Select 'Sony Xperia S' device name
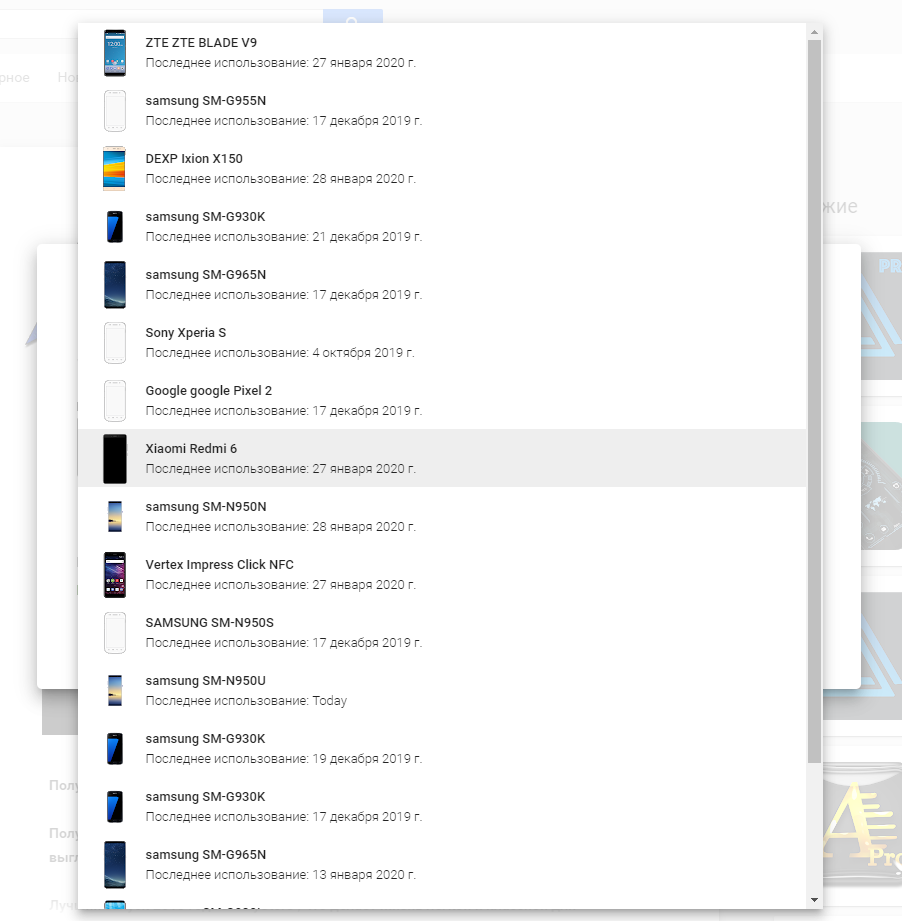The height and width of the screenshot is (921, 902). pos(186,333)
